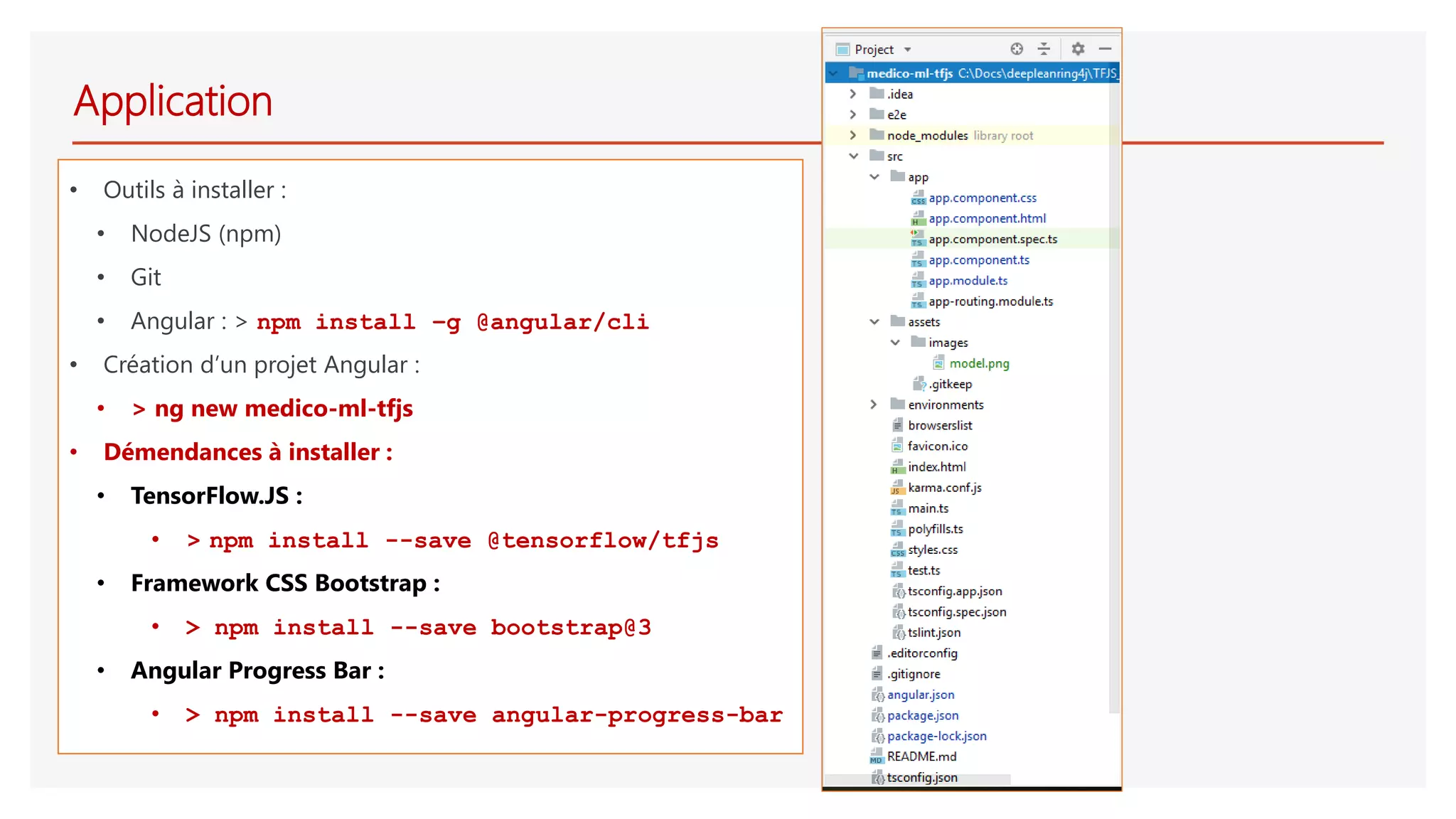Select app.component.css file icon
Screen dimensions: 1456x819
click(x=918, y=198)
